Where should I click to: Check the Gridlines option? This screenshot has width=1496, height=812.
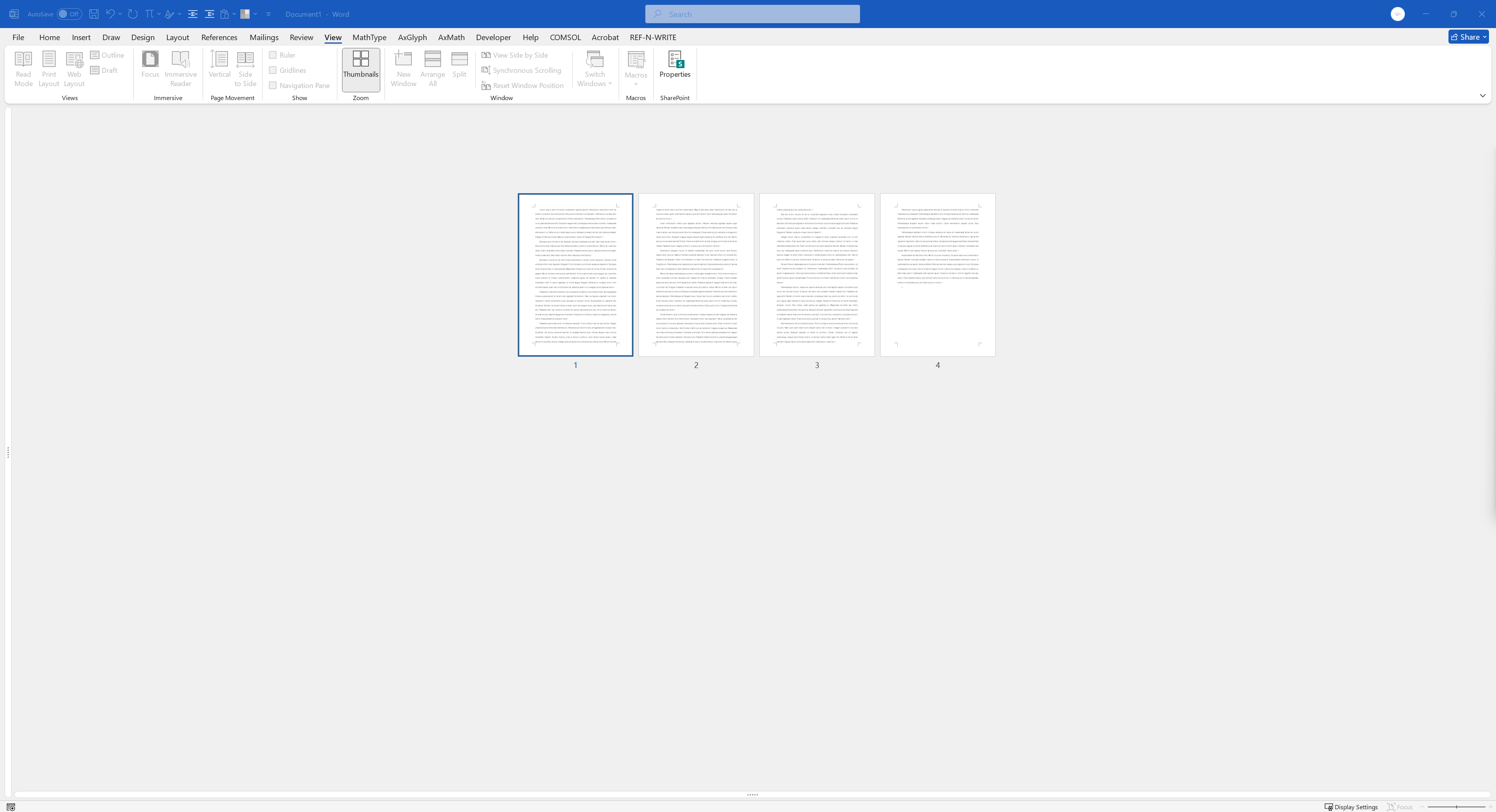(x=272, y=70)
